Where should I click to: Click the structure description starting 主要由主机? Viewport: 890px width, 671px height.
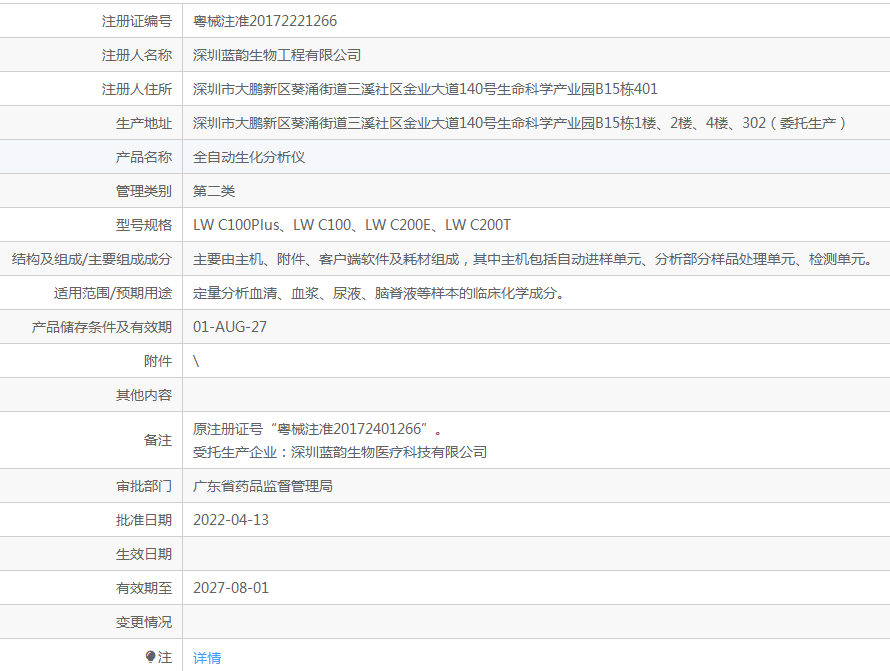[533, 259]
